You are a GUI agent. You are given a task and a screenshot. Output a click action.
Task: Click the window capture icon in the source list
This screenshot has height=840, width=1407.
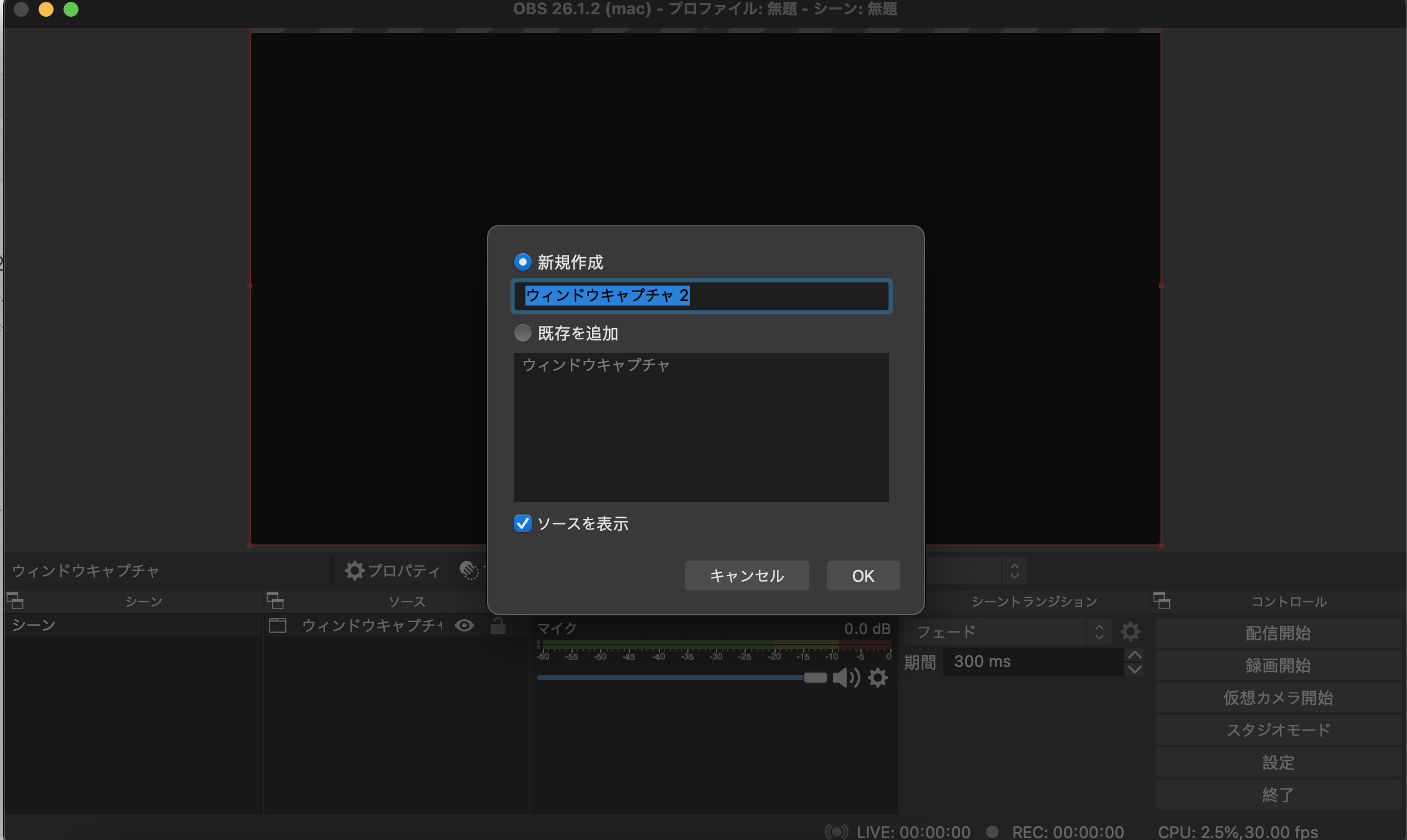(x=278, y=626)
